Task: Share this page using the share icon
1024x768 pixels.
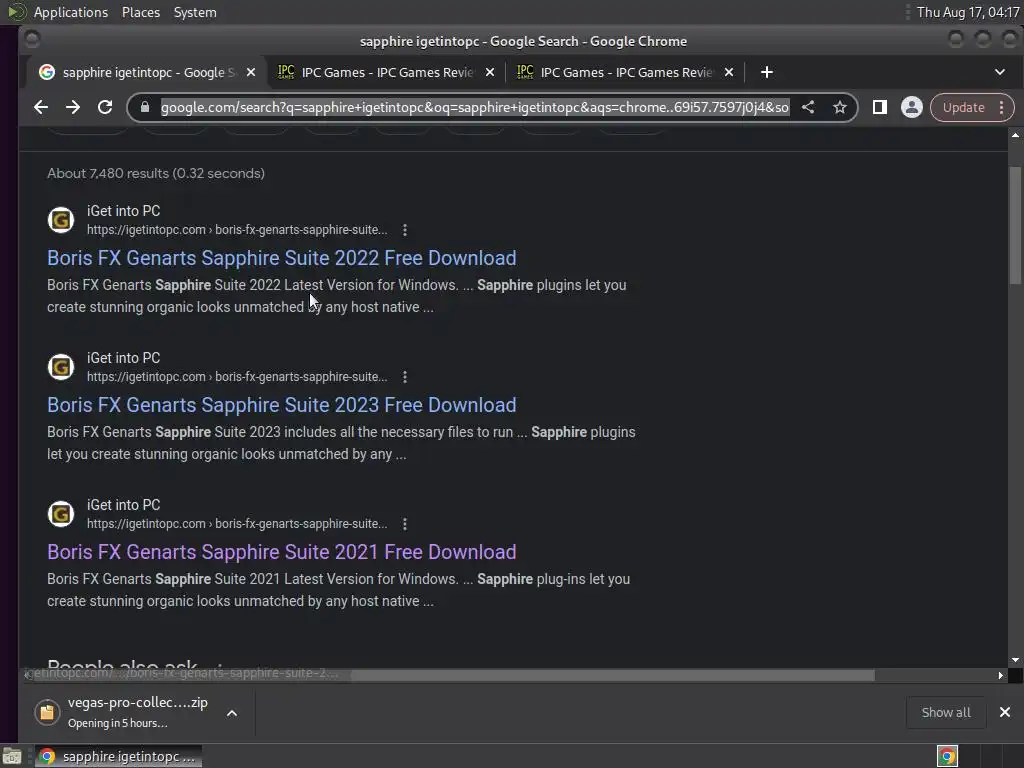Action: [x=808, y=107]
